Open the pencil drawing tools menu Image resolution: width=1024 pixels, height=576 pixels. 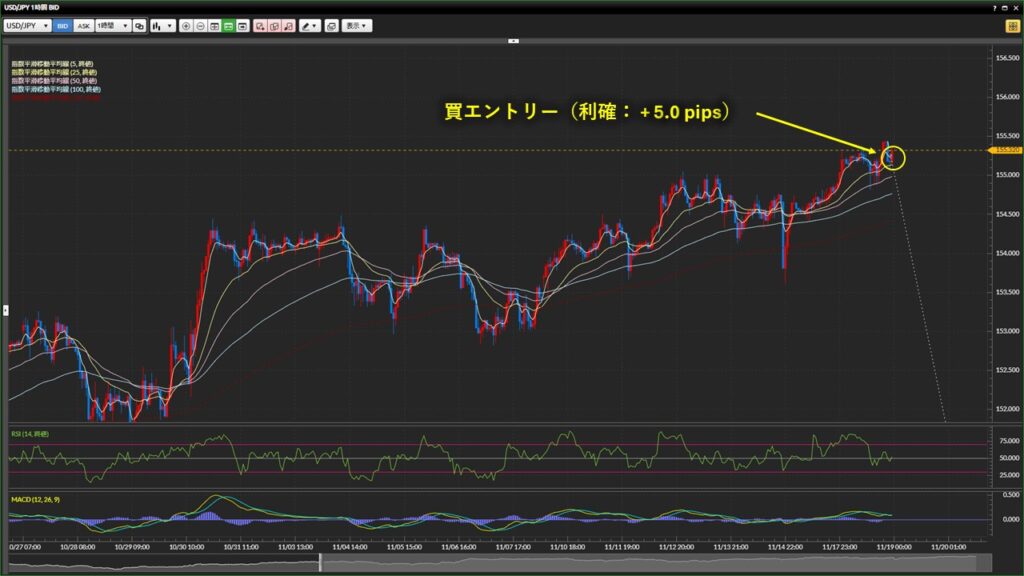pos(309,25)
